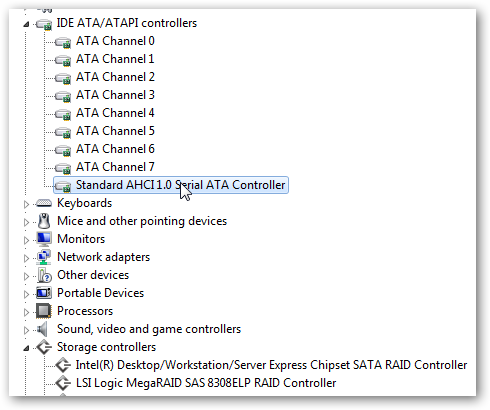Expand the Network adapters category
The image size is (490, 410).
click(x=26, y=258)
